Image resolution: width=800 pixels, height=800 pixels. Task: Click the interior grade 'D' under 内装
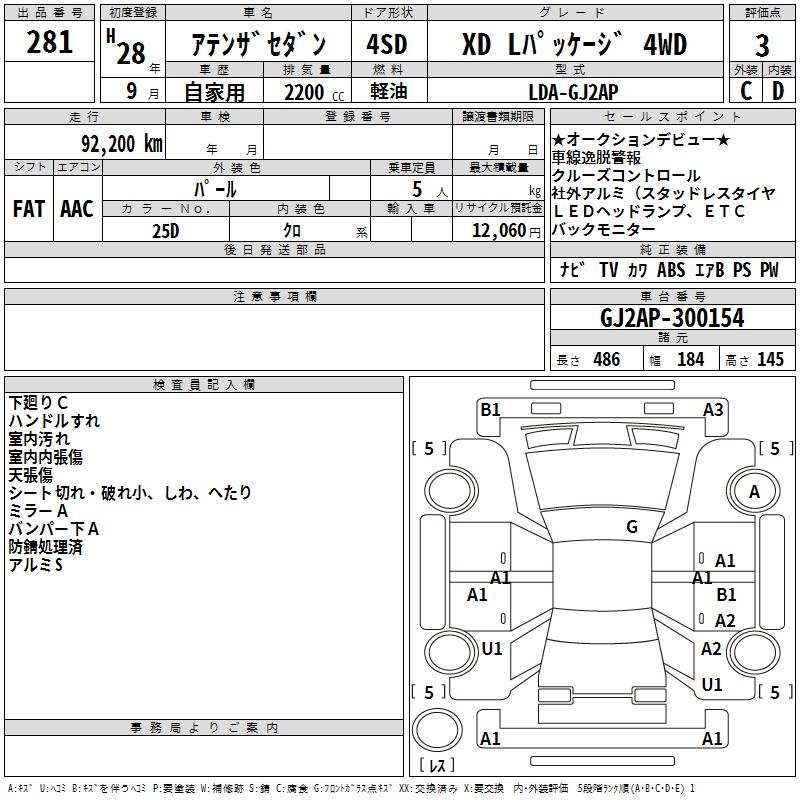pos(778,91)
